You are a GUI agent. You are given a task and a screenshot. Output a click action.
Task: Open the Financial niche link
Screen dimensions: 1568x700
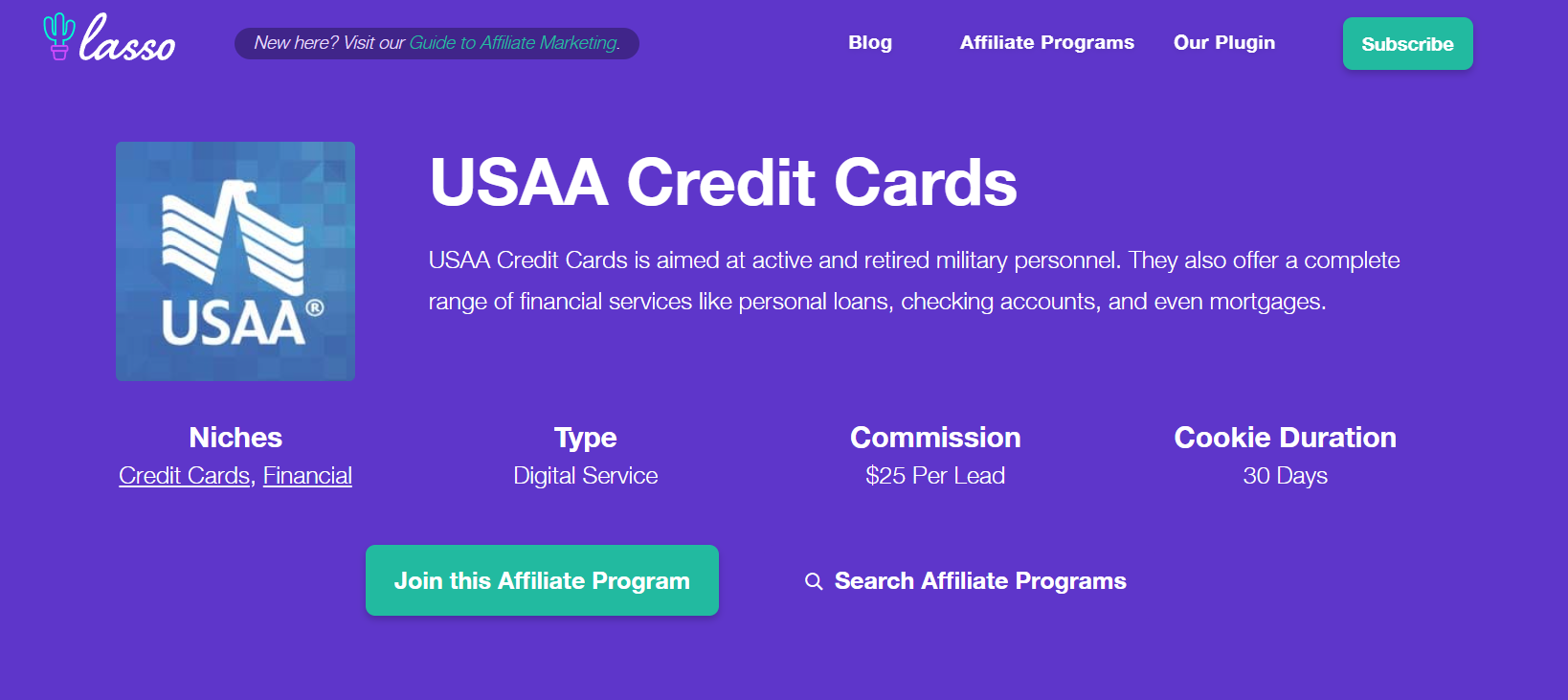coord(307,476)
